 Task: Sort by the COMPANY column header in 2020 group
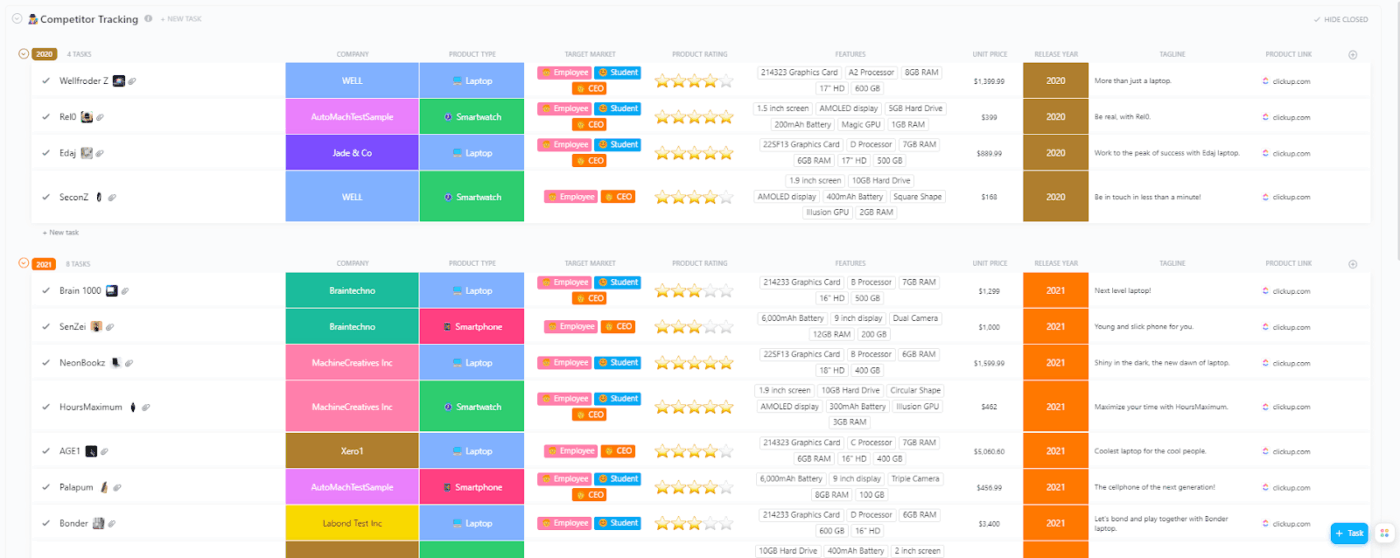(352, 54)
